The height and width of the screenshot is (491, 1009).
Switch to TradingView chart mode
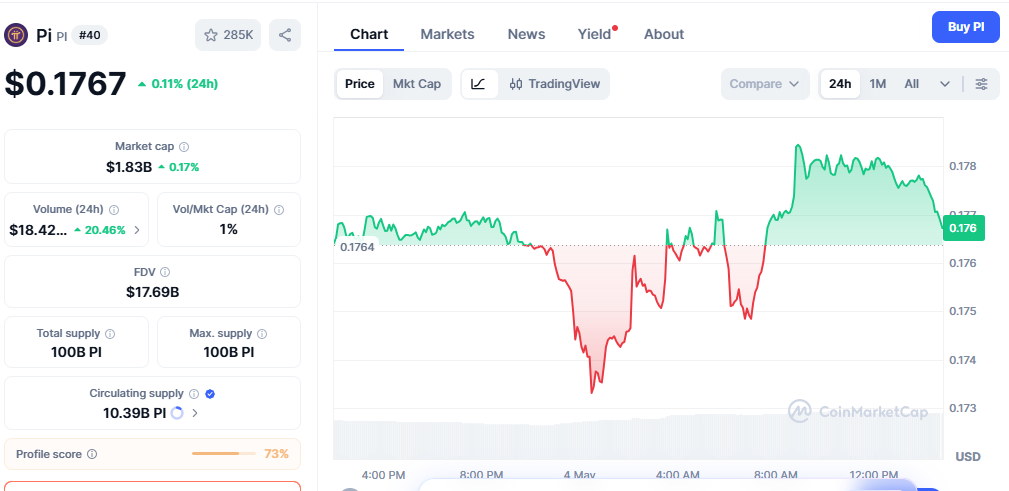tap(555, 84)
